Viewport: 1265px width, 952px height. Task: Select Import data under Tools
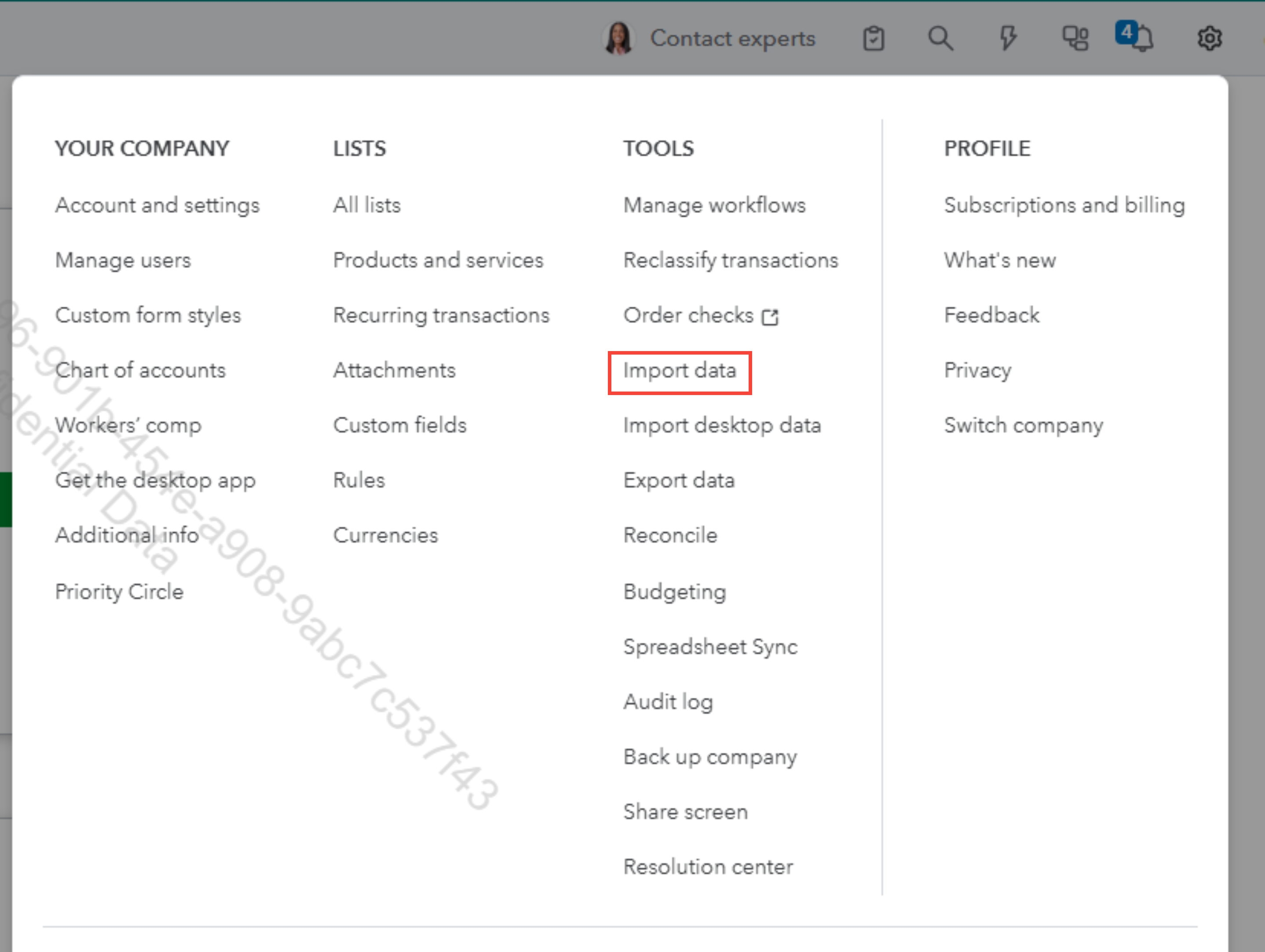pyautogui.click(x=680, y=371)
